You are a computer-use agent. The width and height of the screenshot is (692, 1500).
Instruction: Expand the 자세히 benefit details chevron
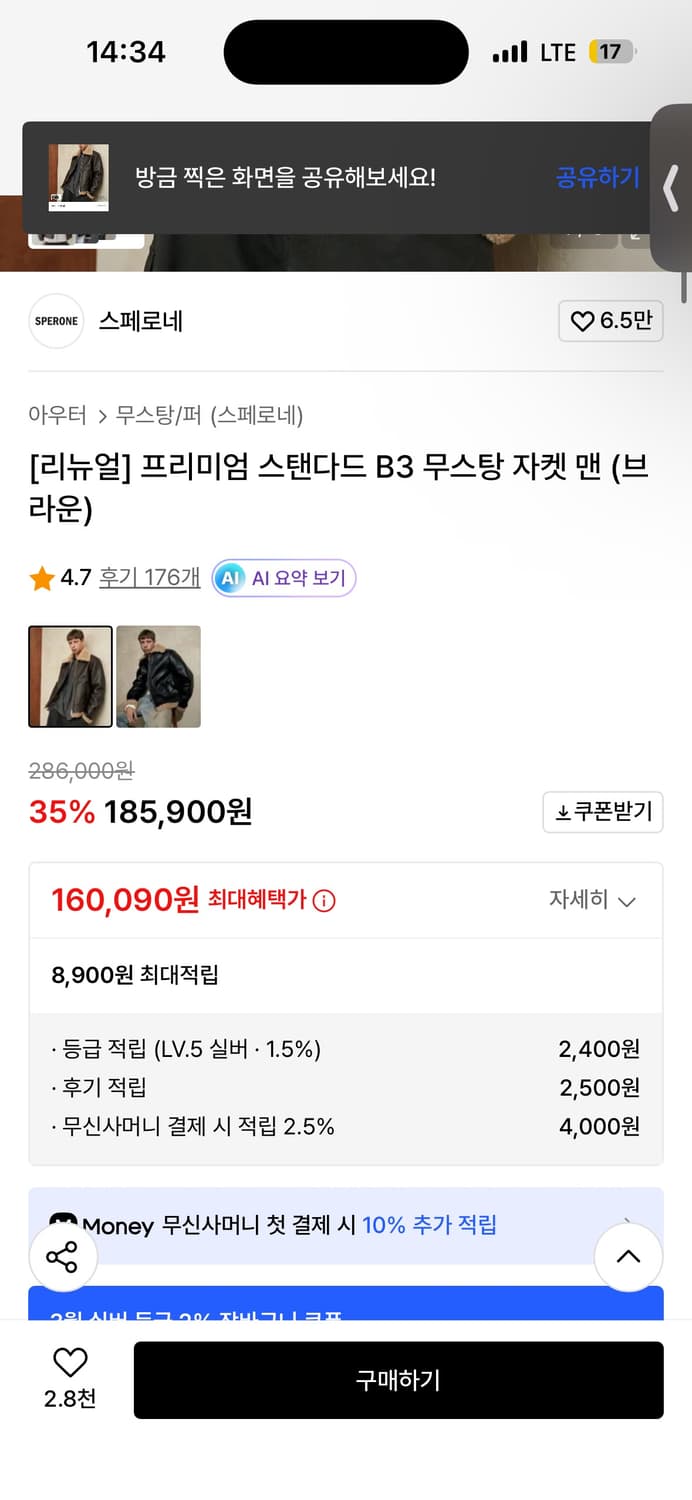(628, 901)
